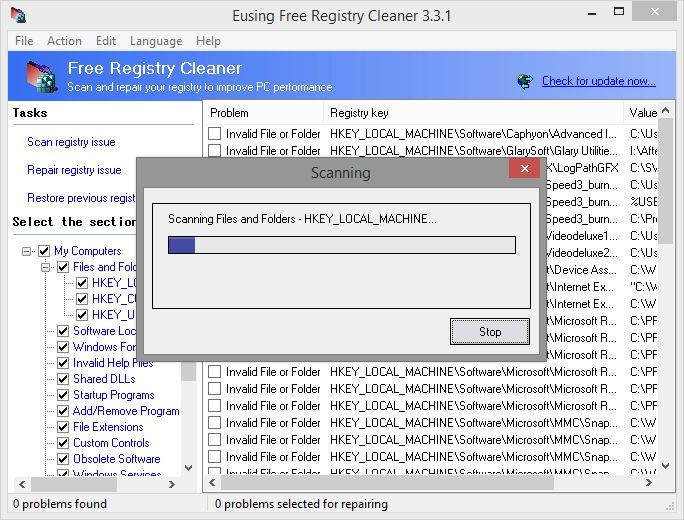Maximize the Registry Cleaner window
Viewport: 684px width, 520px height.
pyautogui.click(x=619, y=12)
